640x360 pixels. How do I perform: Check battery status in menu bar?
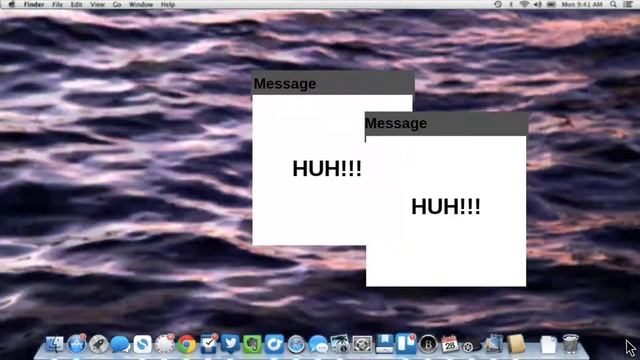pyautogui.click(x=551, y=4)
